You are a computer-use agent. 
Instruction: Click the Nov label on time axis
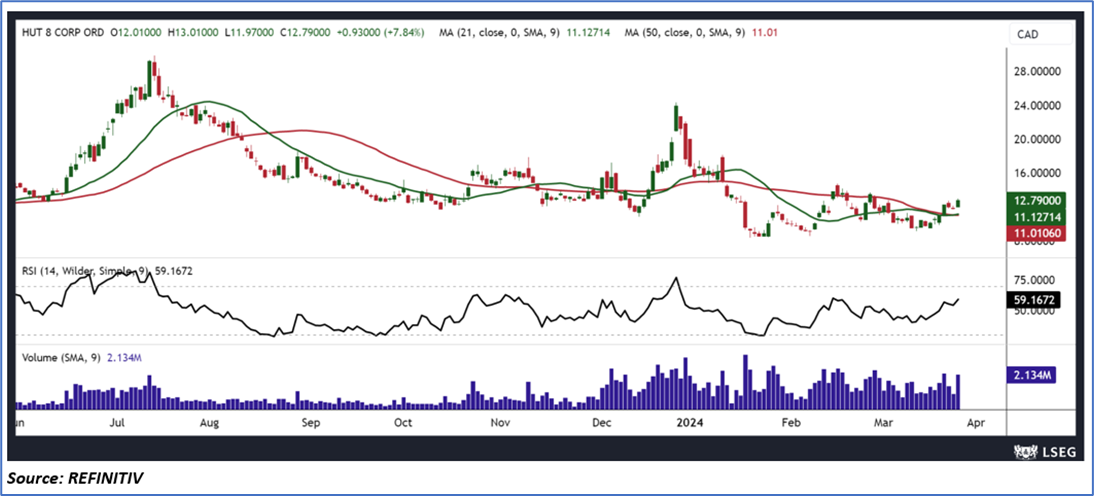[x=500, y=423]
